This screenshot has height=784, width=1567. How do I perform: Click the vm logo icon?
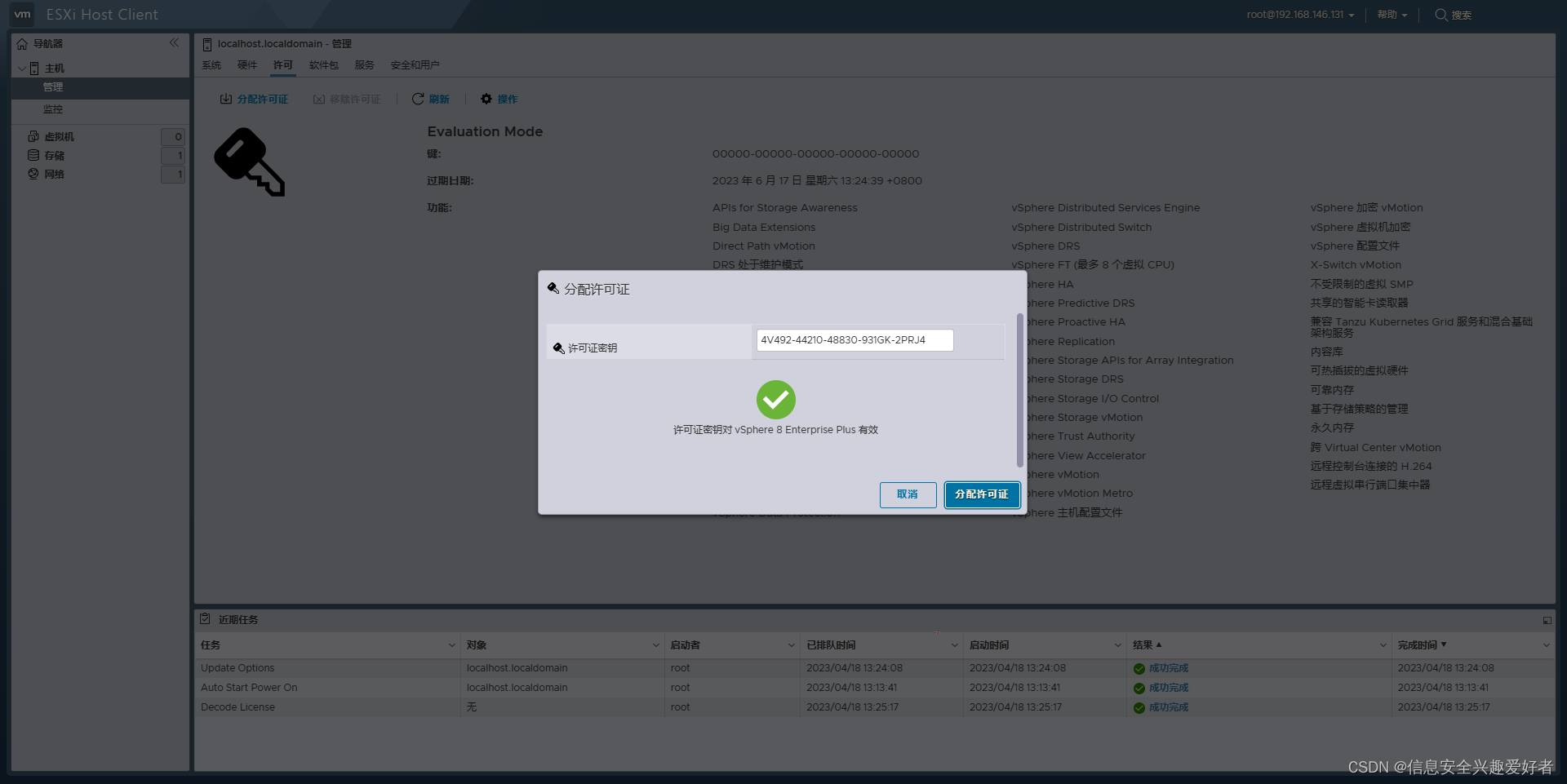pyautogui.click(x=22, y=14)
